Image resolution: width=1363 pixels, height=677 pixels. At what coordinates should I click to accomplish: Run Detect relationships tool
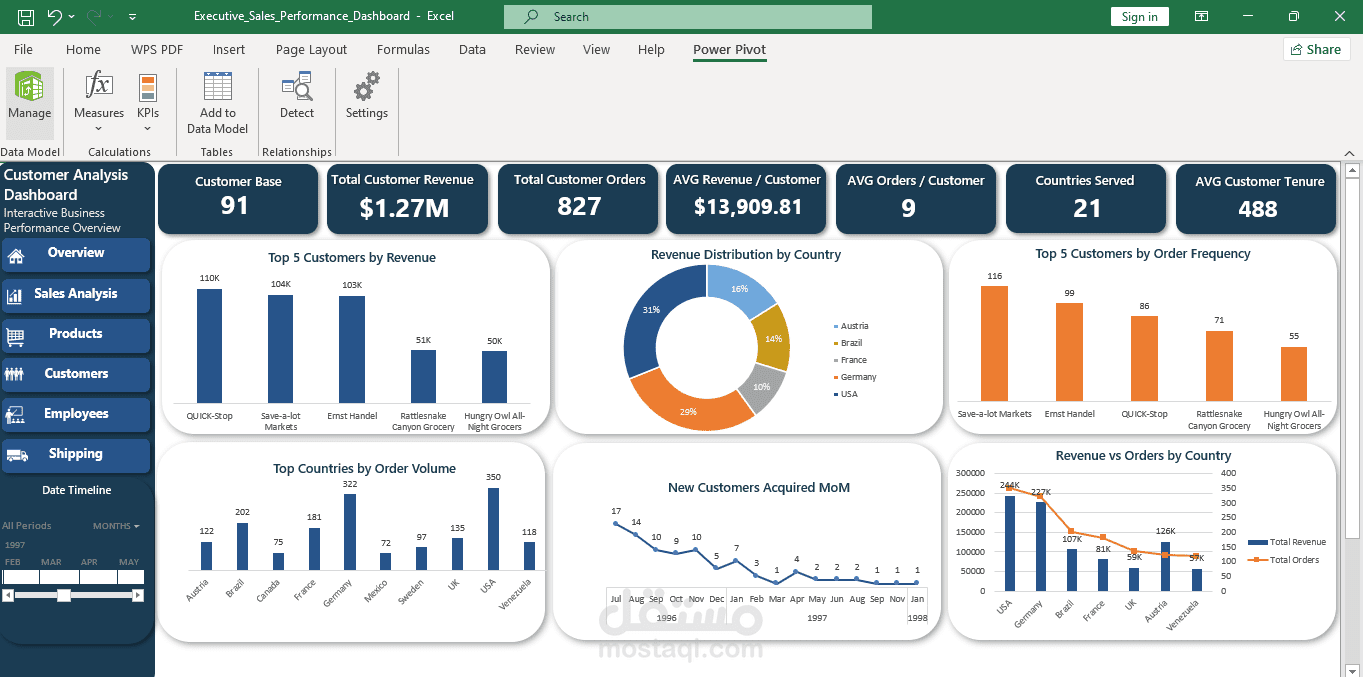click(296, 87)
